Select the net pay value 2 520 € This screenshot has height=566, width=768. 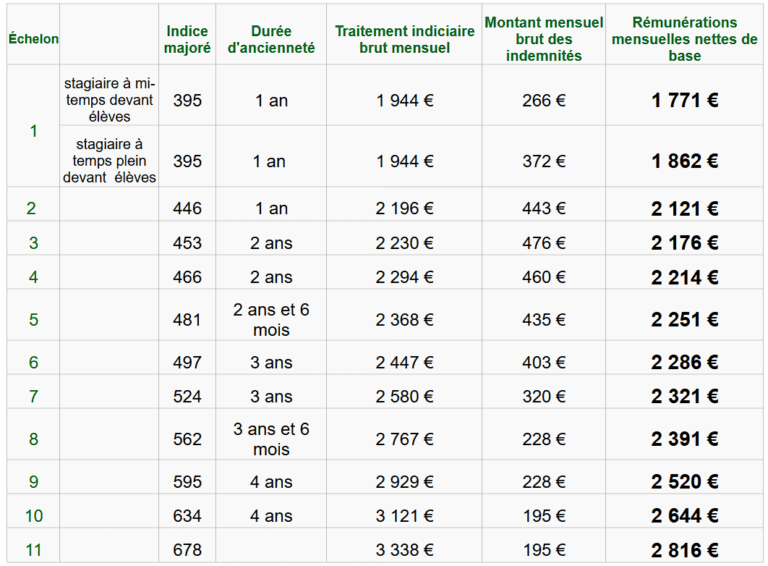click(x=685, y=482)
